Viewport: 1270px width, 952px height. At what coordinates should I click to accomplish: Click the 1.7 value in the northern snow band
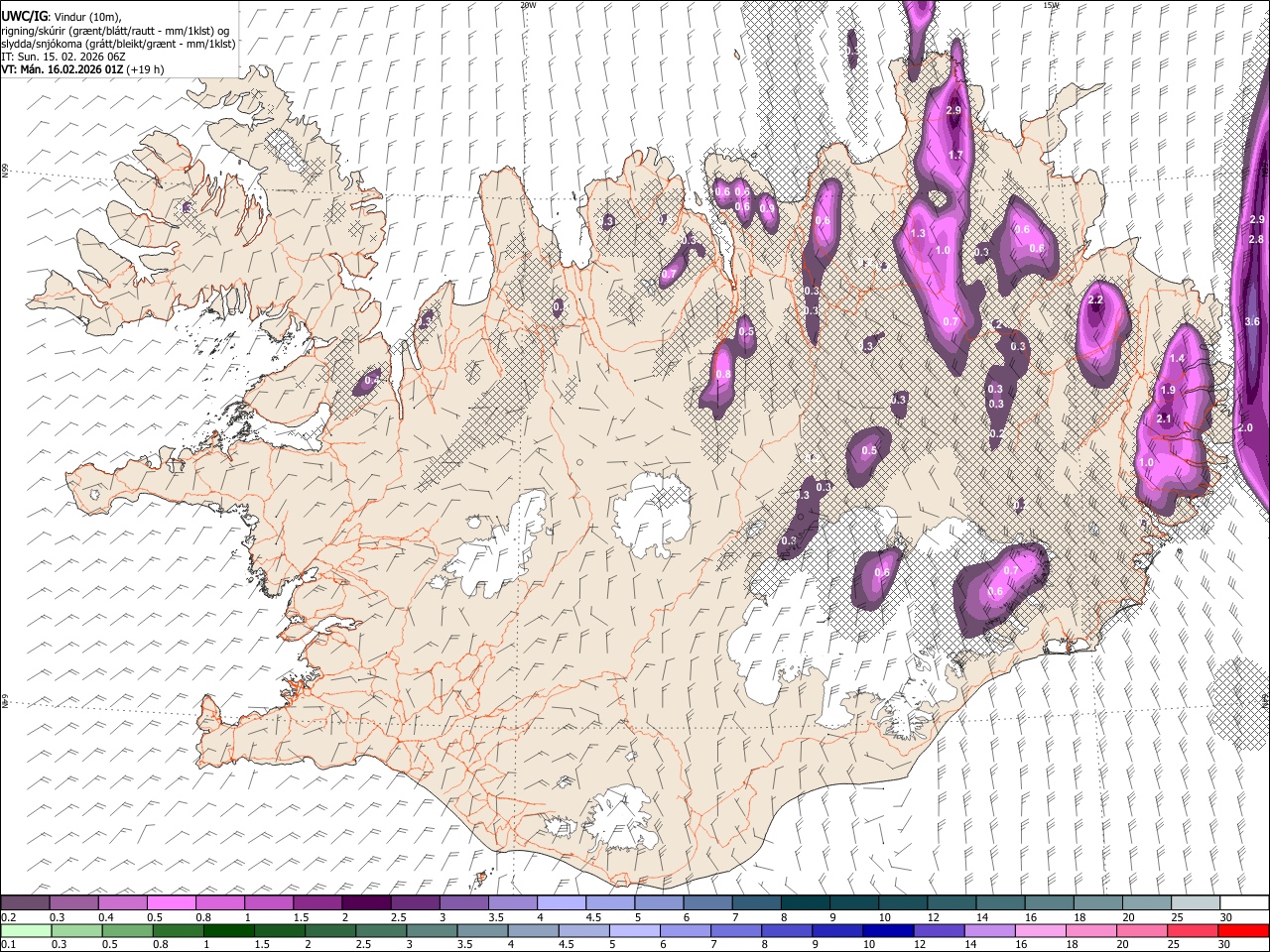[x=955, y=155]
